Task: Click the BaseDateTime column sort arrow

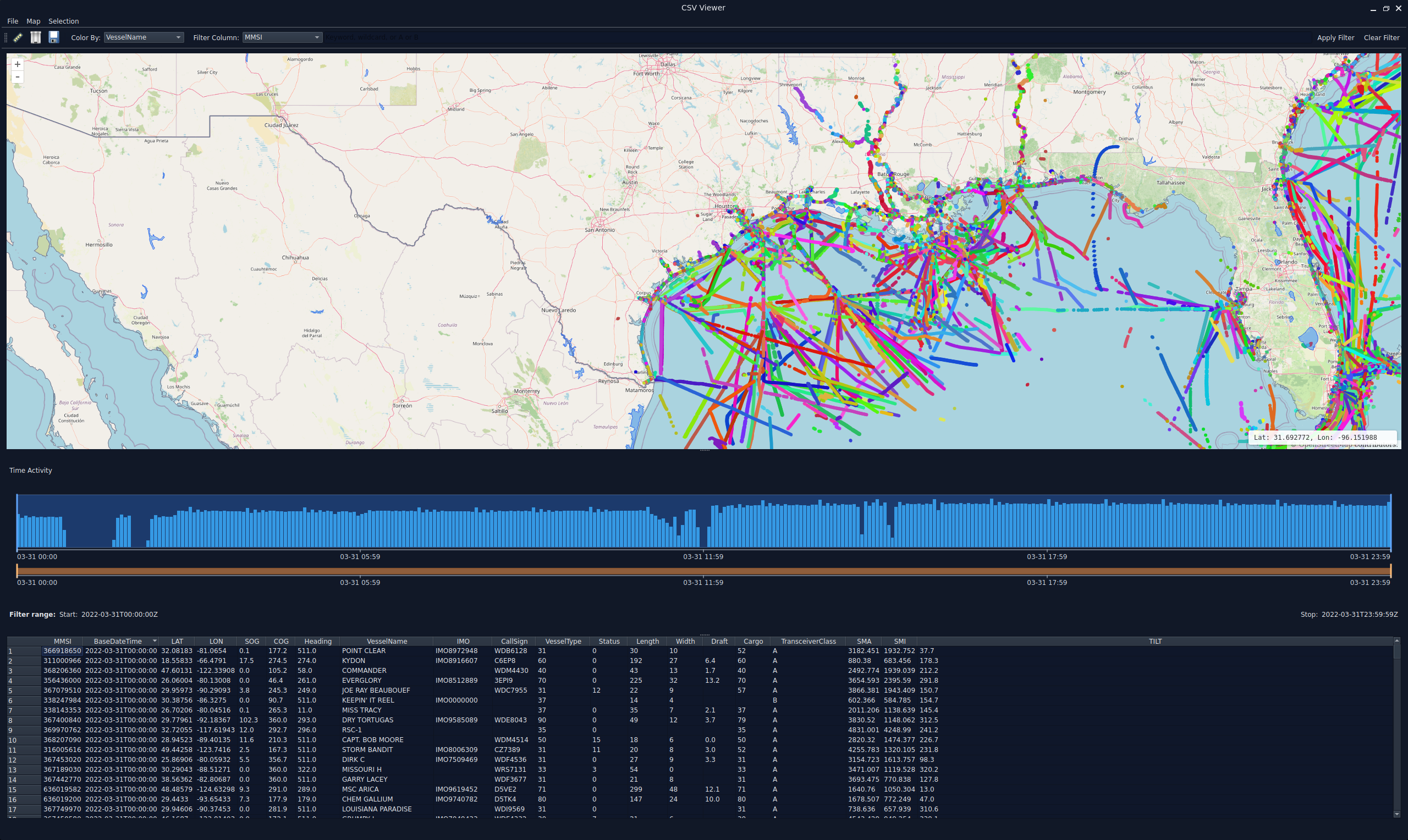Action: click(155, 642)
